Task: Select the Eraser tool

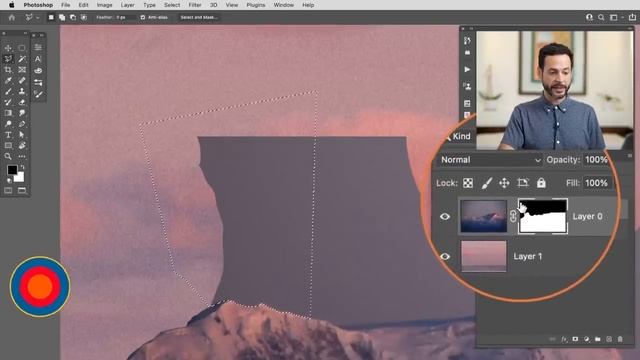Action: click(22, 102)
